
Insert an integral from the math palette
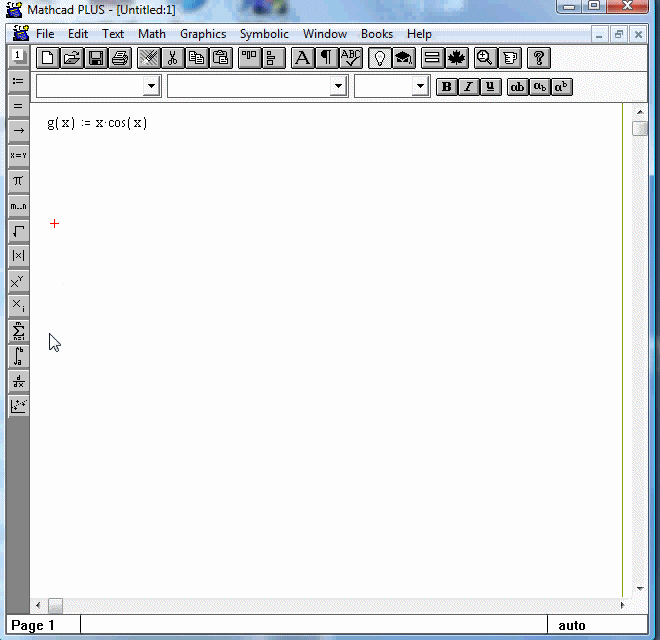tap(18, 356)
